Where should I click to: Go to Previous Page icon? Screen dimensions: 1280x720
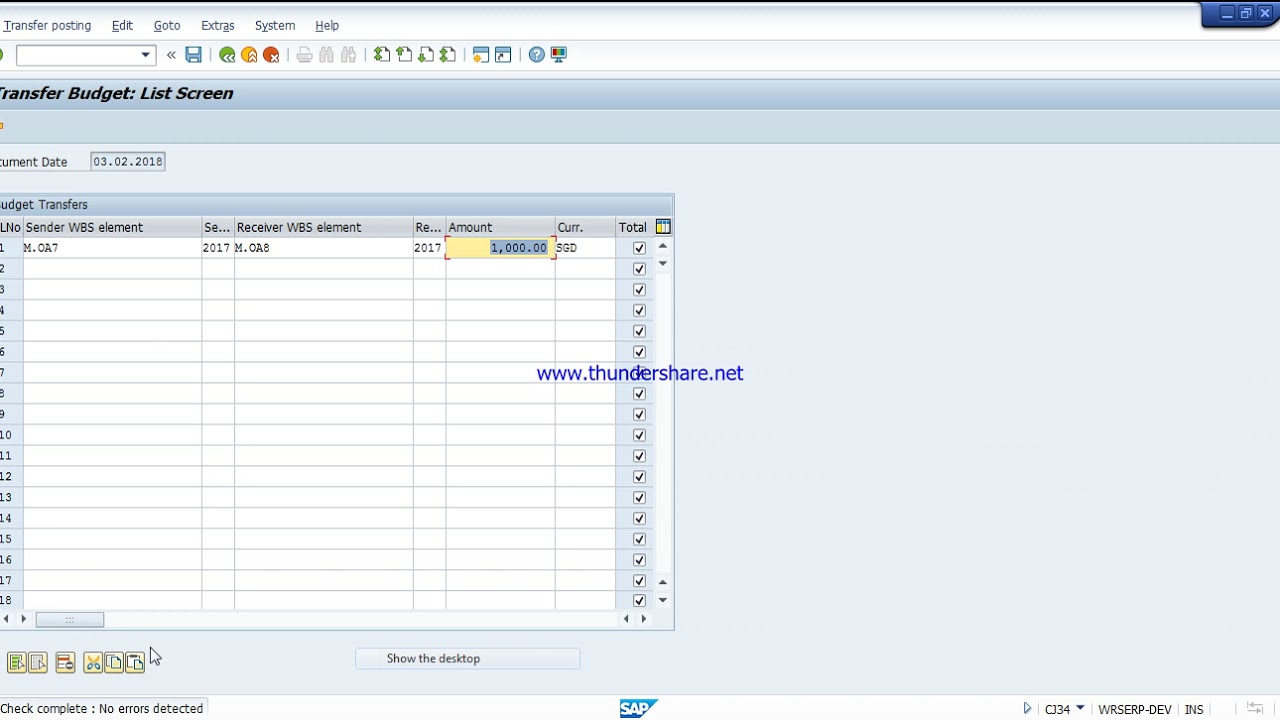[x=404, y=55]
